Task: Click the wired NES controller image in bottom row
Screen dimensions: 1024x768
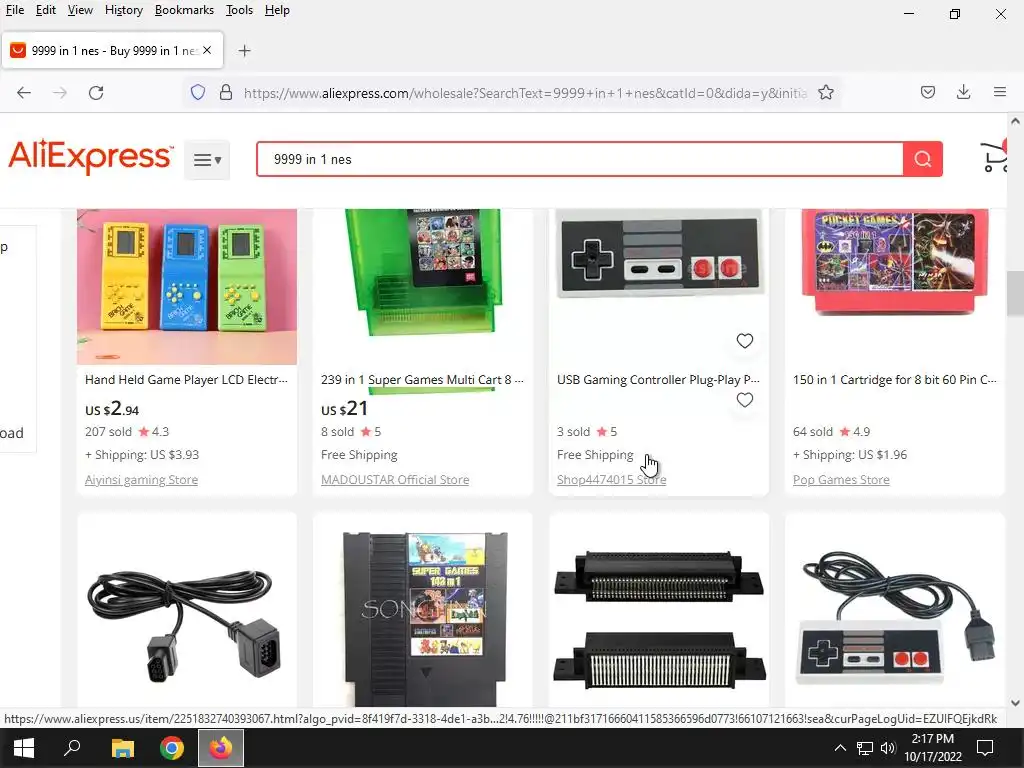Action: point(896,617)
